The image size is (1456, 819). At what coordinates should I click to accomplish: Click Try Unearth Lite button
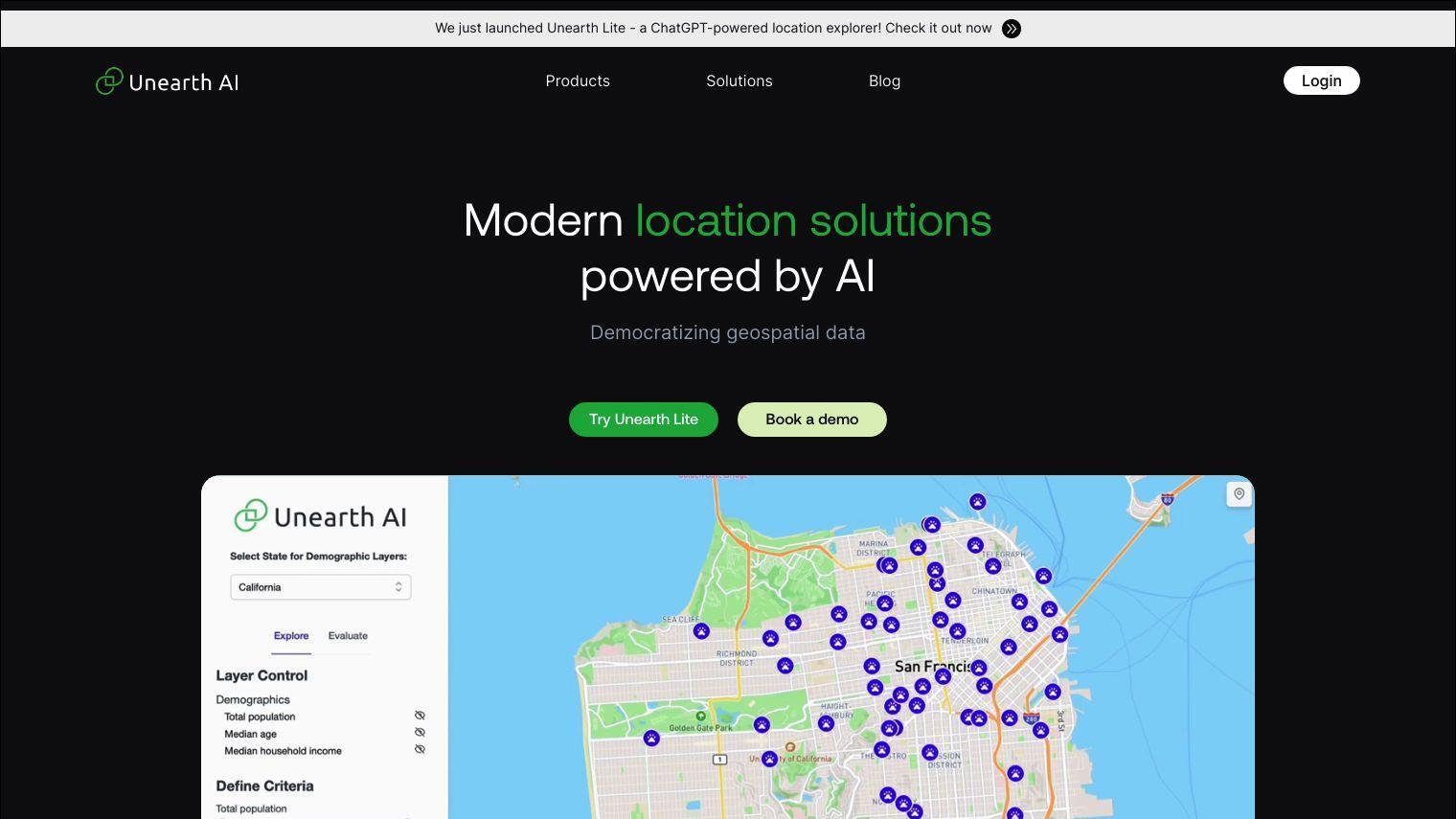644,420
